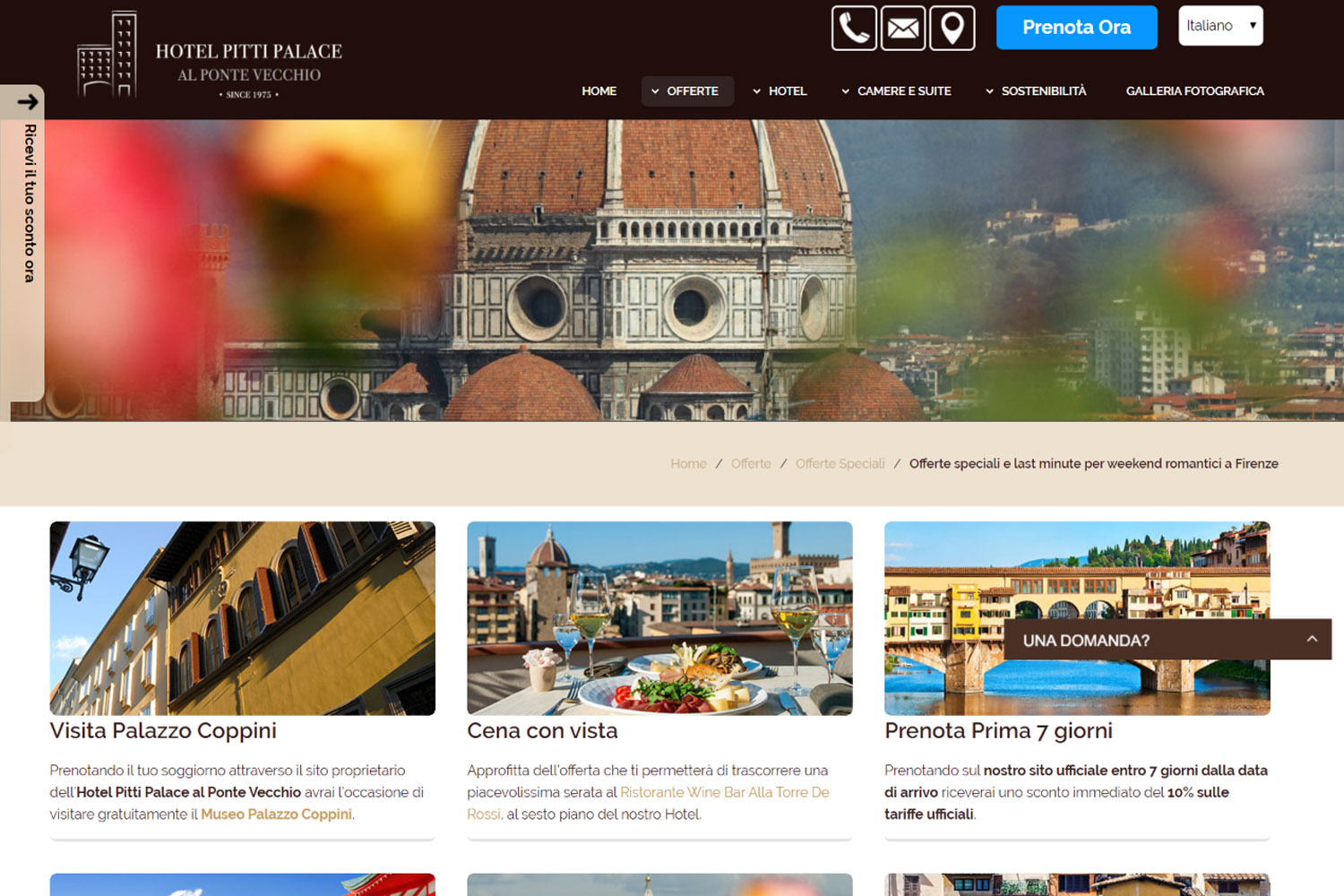The height and width of the screenshot is (896, 1344).
Task: Click the 'Prenota Prima 7 giorni' heading
Action: tap(998, 731)
